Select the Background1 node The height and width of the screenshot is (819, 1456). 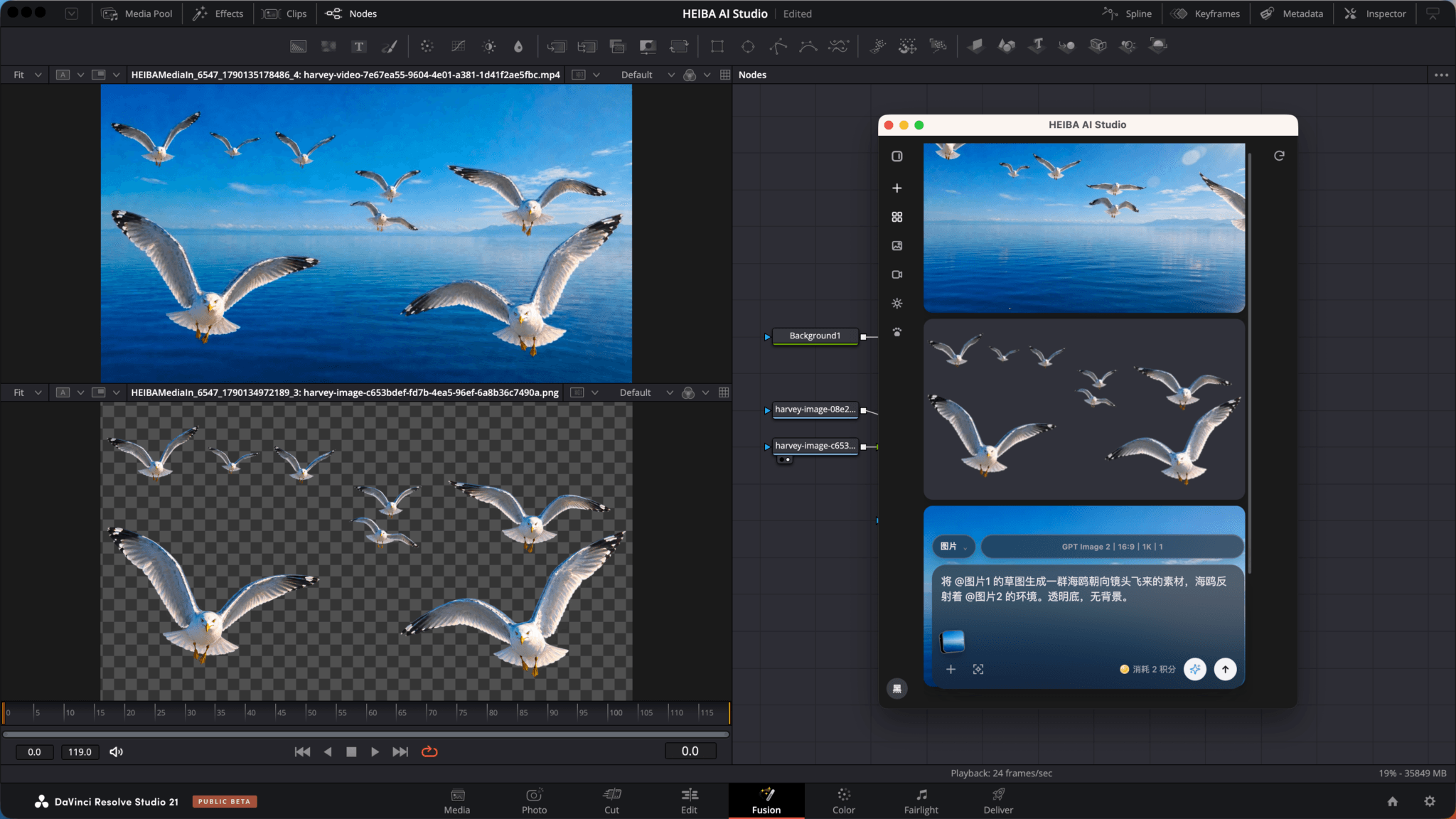click(815, 336)
